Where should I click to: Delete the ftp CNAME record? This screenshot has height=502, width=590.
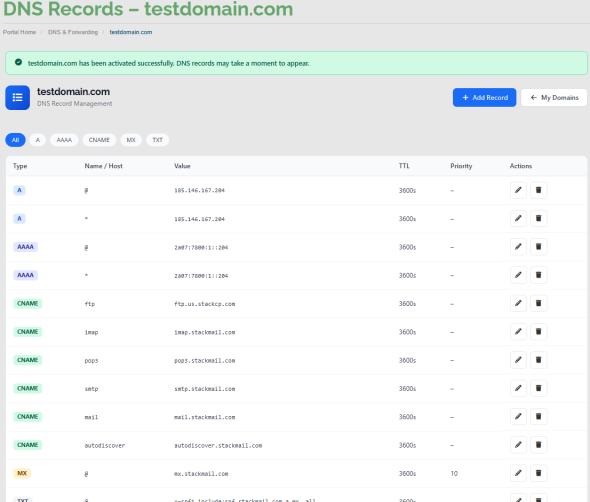538,303
